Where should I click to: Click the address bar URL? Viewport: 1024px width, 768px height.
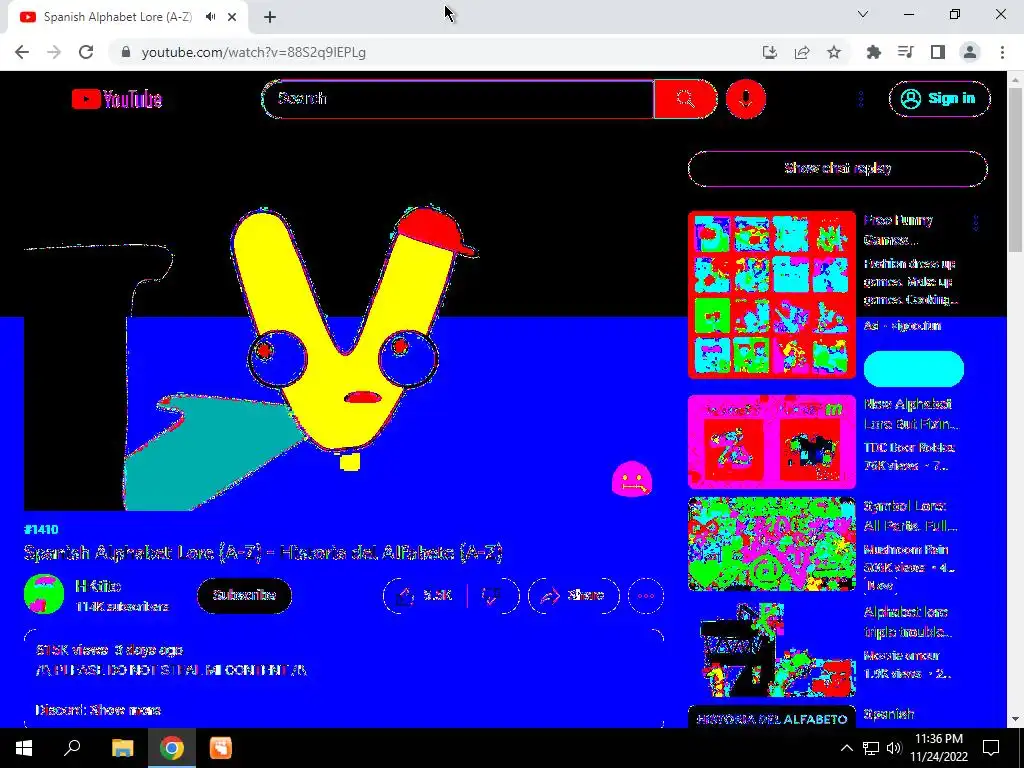pyautogui.click(x=253, y=52)
